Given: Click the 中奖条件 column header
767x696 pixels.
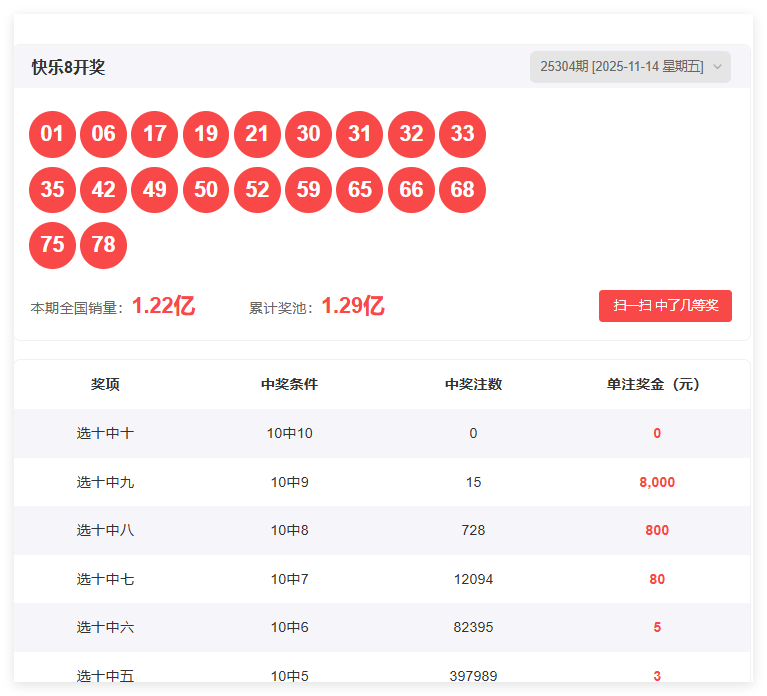Looking at the screenshot, I should point(290,384).
